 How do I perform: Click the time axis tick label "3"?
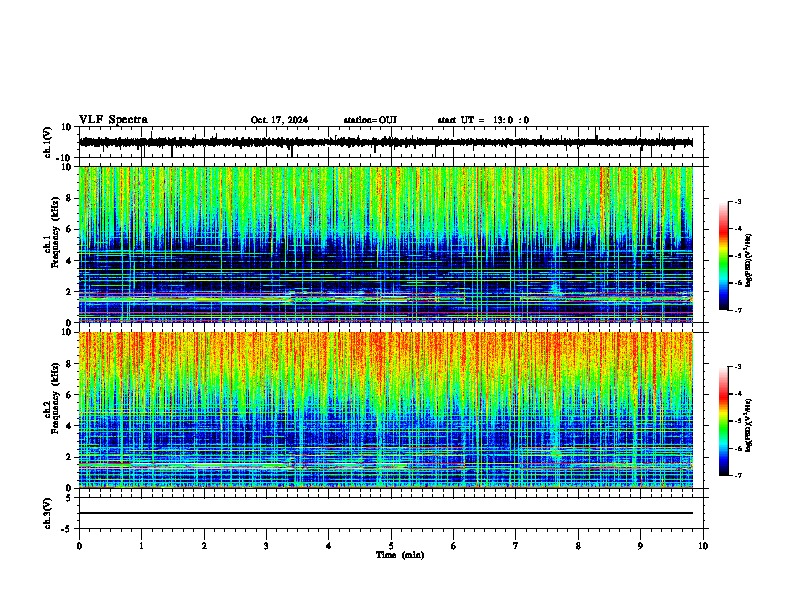(x=266, y=546)
